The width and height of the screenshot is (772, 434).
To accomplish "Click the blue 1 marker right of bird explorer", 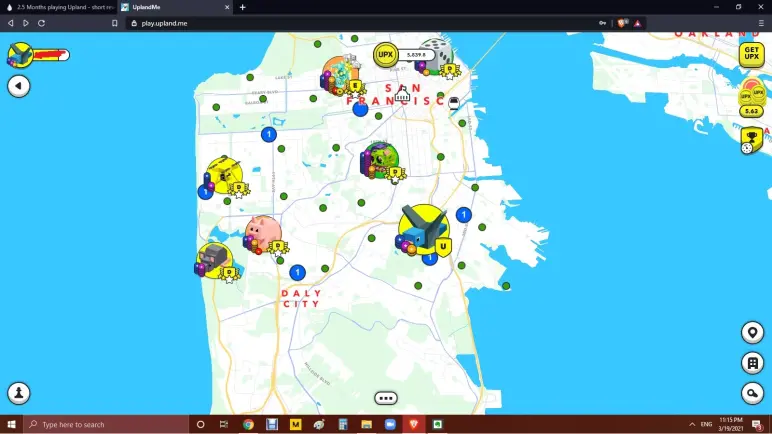I will [463, 215].
